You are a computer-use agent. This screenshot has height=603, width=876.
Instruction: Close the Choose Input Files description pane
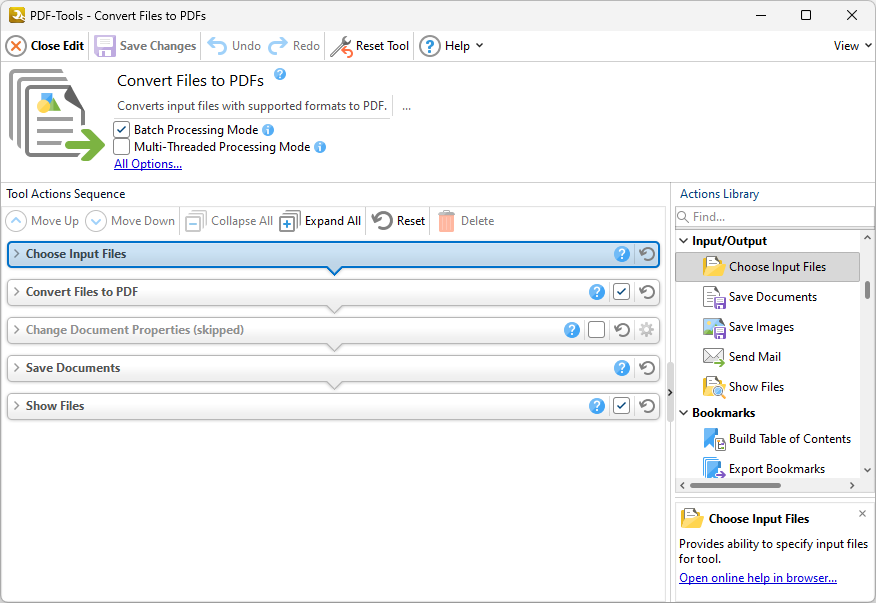click(862, 513)
